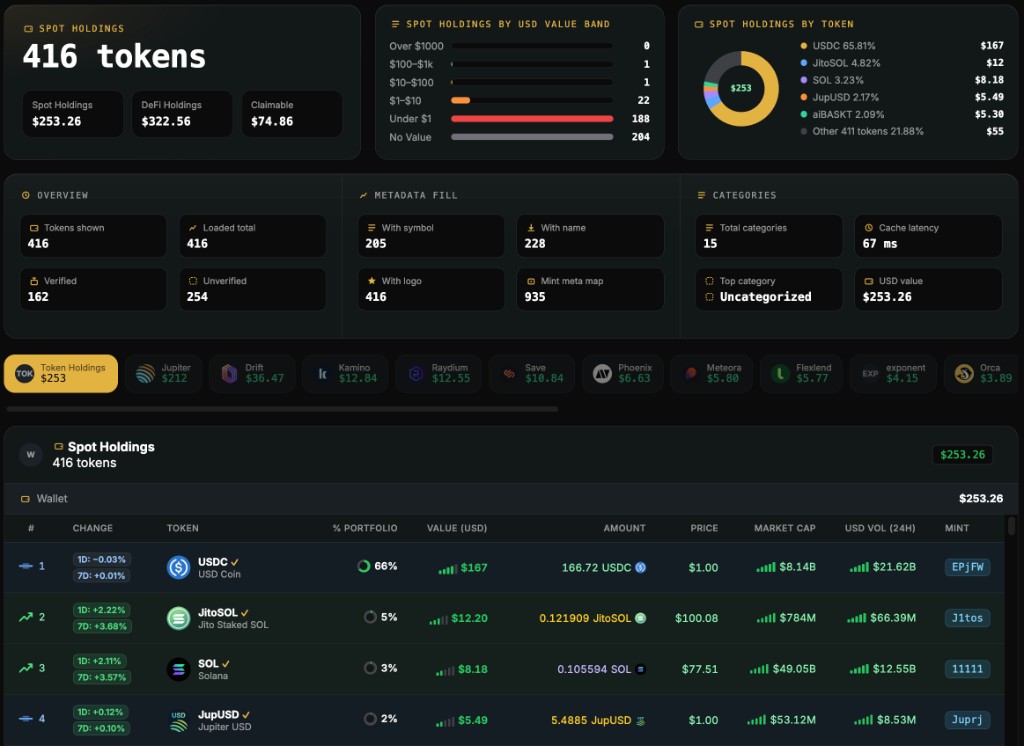Click the Uncategorized top category value
The height and width of the screenshot is (746, 1024).
point(765,297)
